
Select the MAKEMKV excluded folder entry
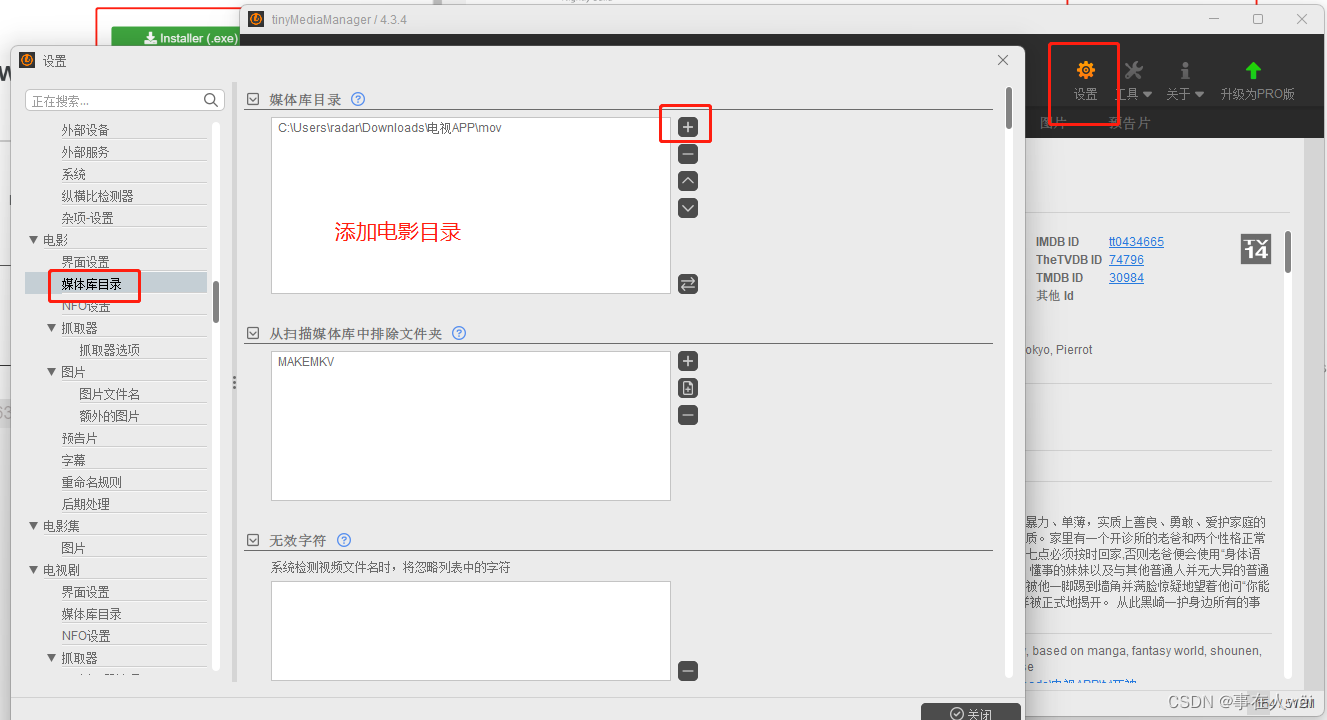(x=306, y=362)
